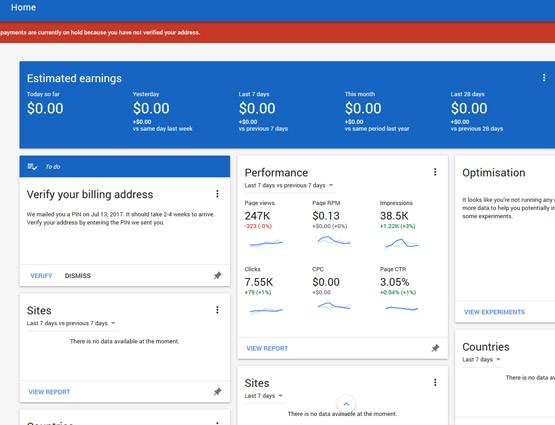555x425 pixels.
Task: Open Verify your billing address options menu
Action: pos(217,194)
